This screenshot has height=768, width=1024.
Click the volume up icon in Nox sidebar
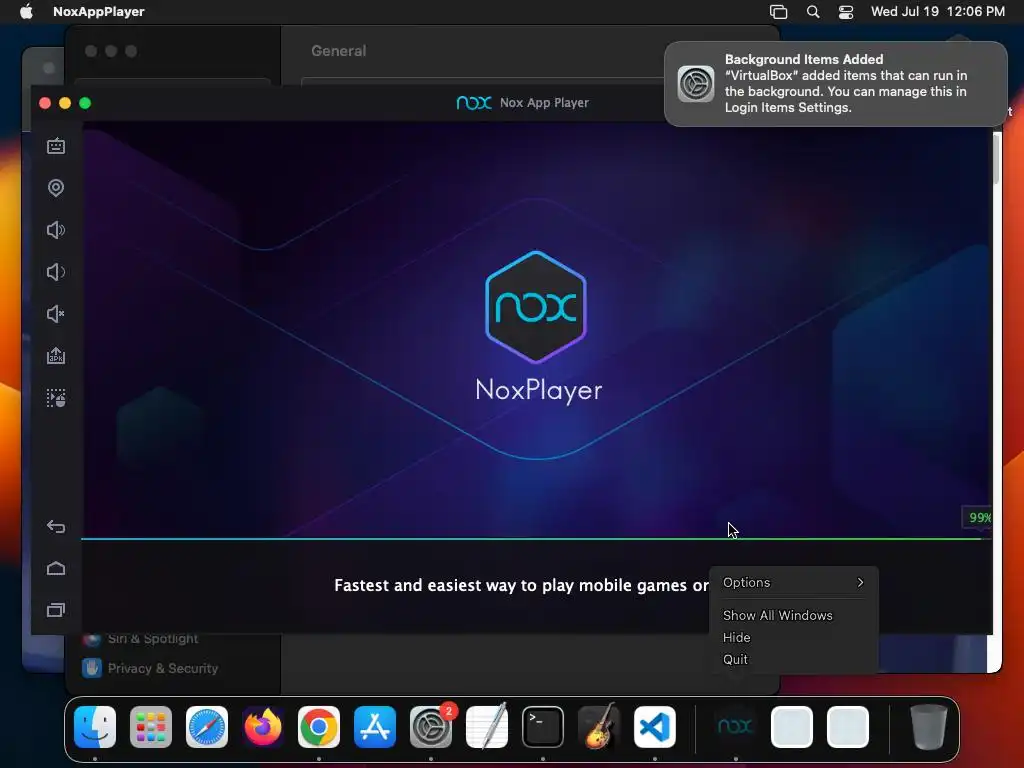[56, 230]
